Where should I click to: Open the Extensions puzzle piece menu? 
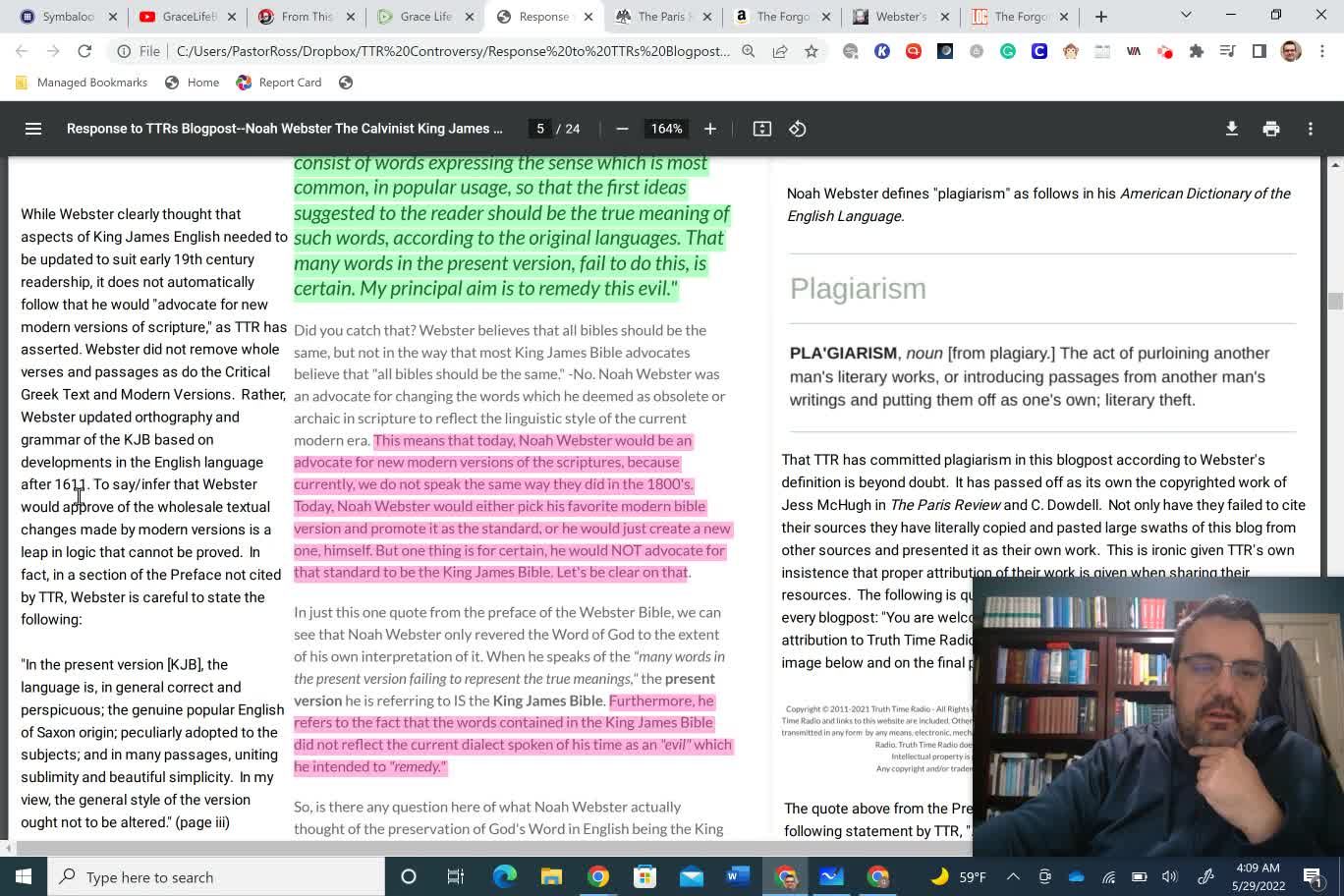click(x=1197, y=51)
